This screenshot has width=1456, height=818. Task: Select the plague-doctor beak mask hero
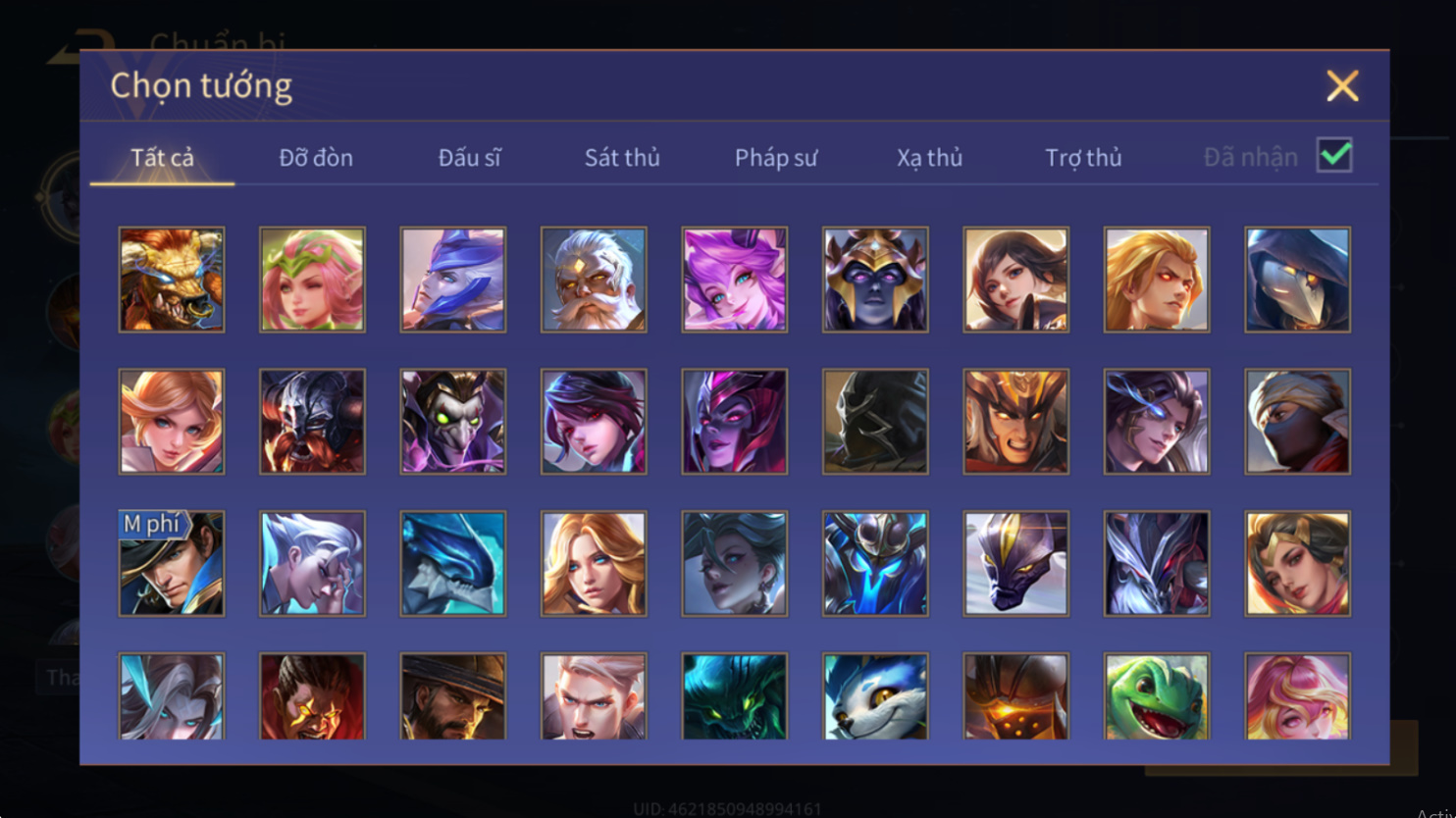coord(1298,280)
